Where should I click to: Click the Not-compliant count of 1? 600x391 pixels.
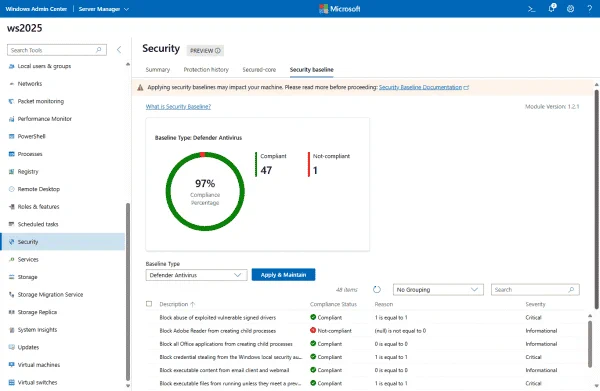pyautogui.click(x=315, y=170)
